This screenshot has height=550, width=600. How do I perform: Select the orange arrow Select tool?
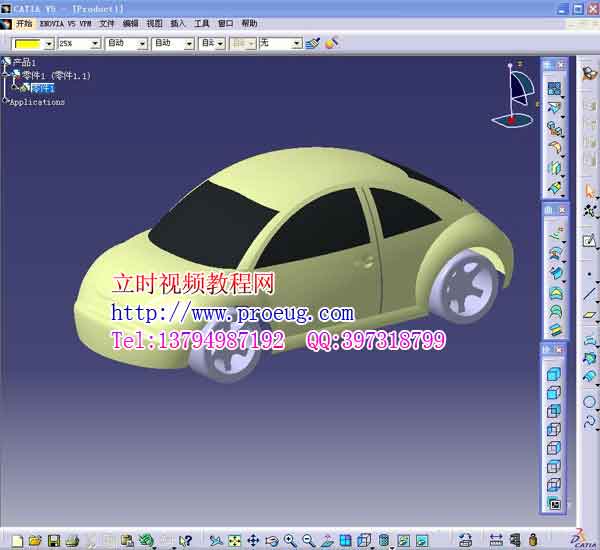590,191
